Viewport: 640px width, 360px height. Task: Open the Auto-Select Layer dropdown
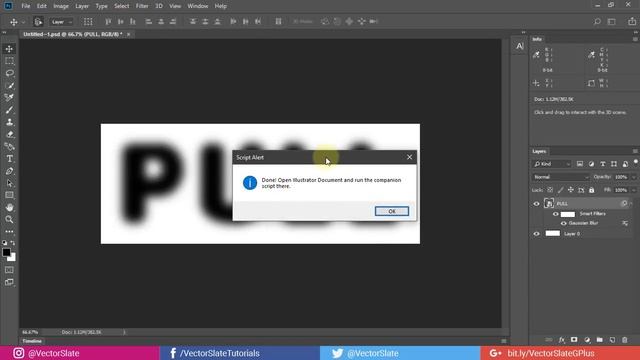click(61, 22)
